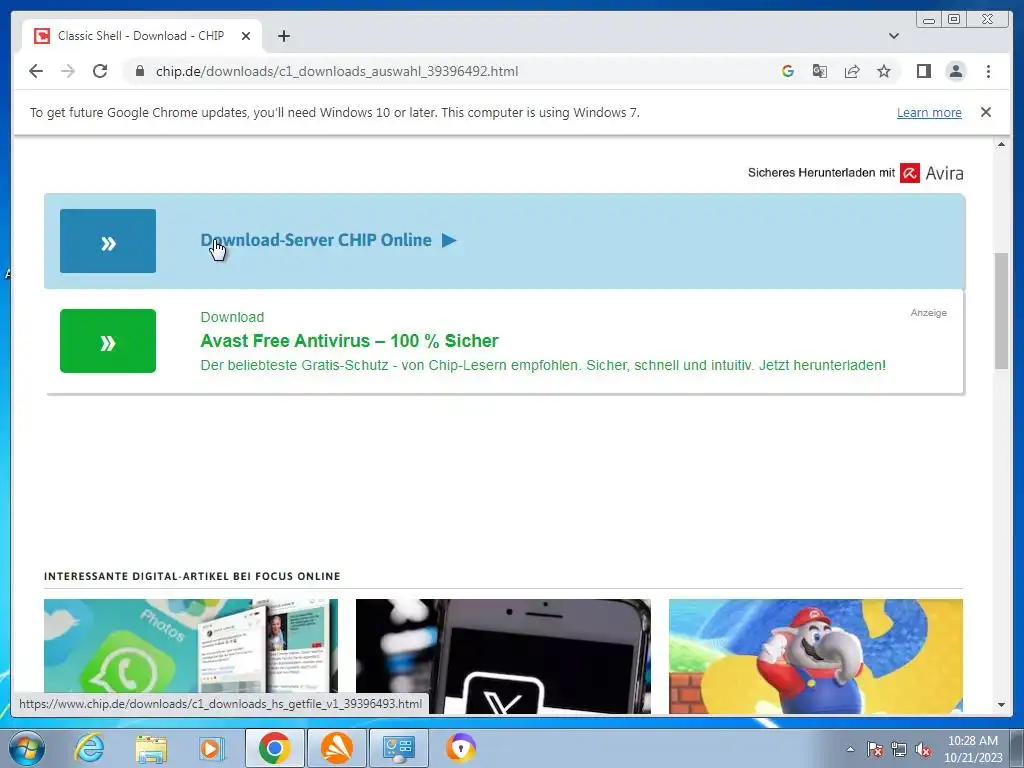
Task: Click the Chrome taskbar icon
Action: 274,748
